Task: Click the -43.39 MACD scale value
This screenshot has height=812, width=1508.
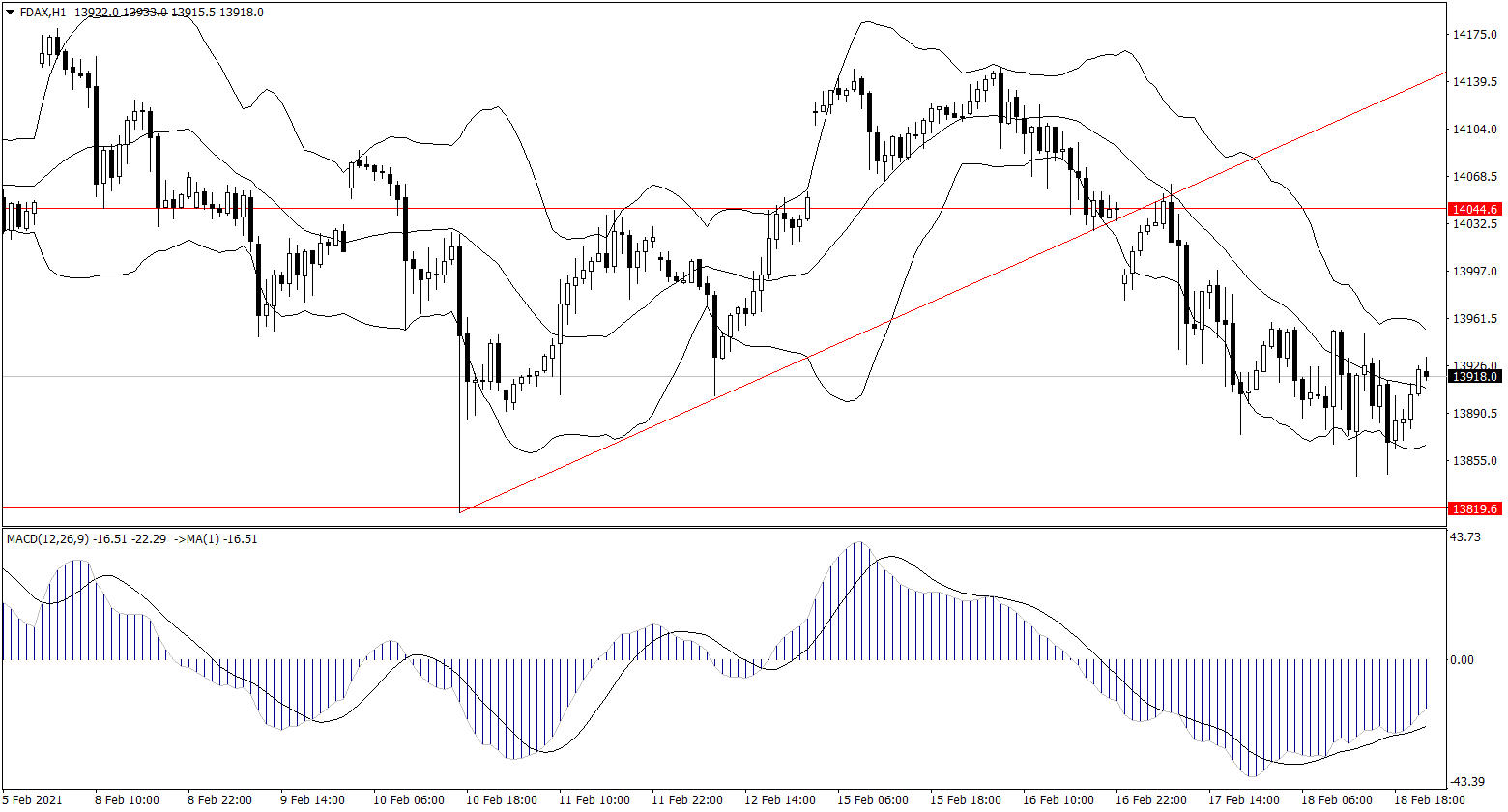Action: 1468,781
